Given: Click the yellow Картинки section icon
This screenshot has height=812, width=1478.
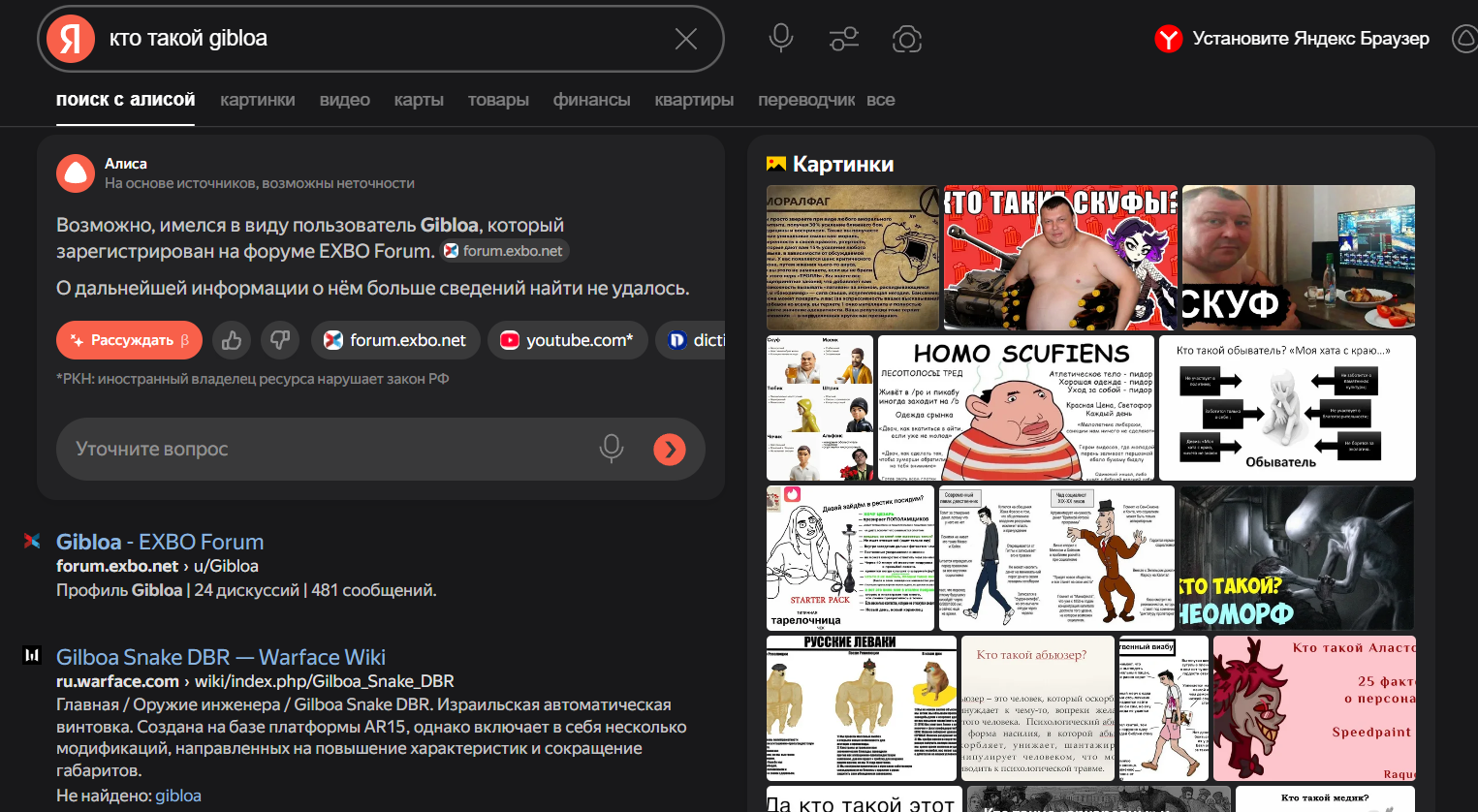Looking at the screenshot, I should (x=776, y=164).
